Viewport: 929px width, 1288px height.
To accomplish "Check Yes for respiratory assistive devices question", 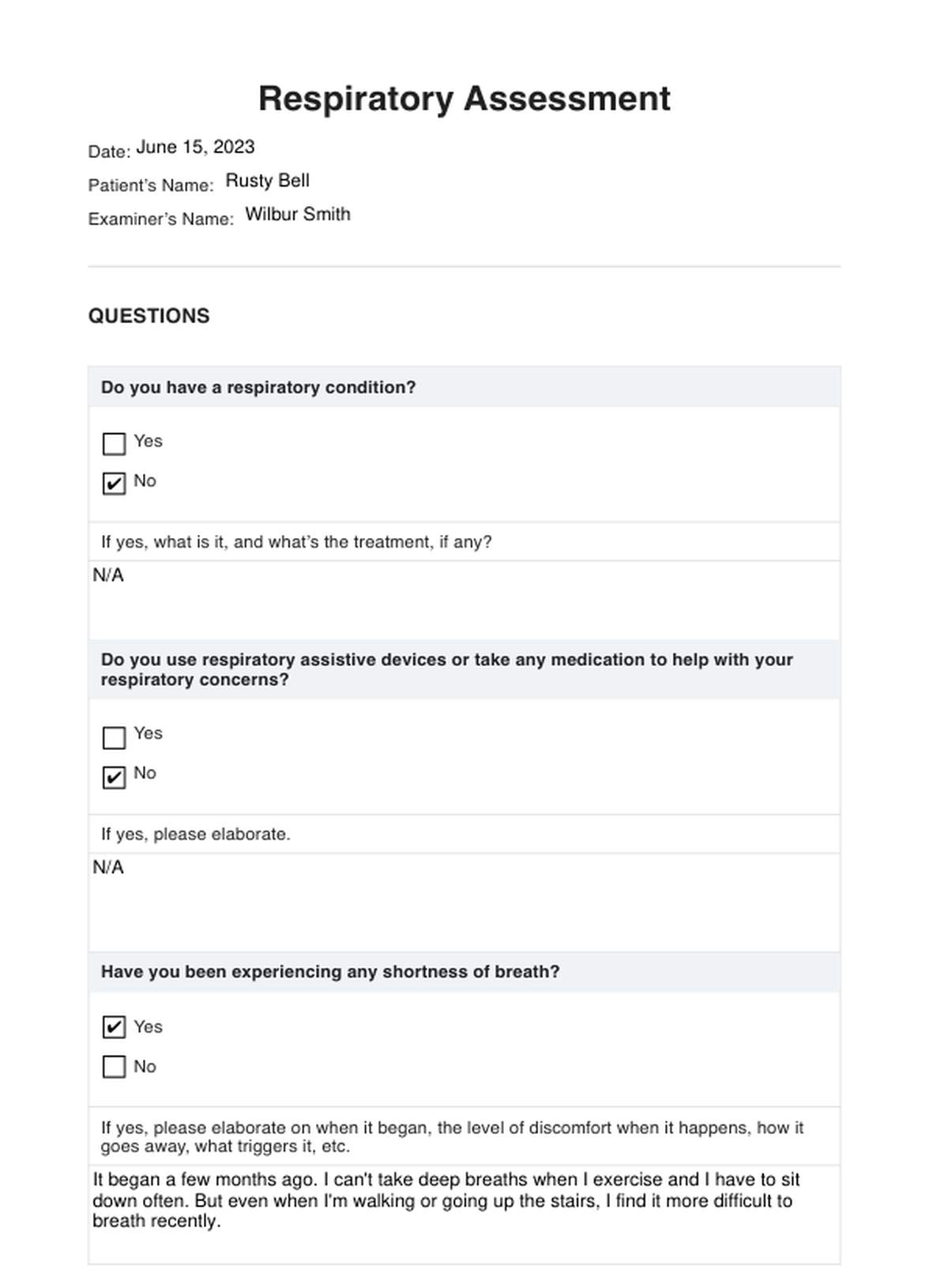I will tap(115, 737).
